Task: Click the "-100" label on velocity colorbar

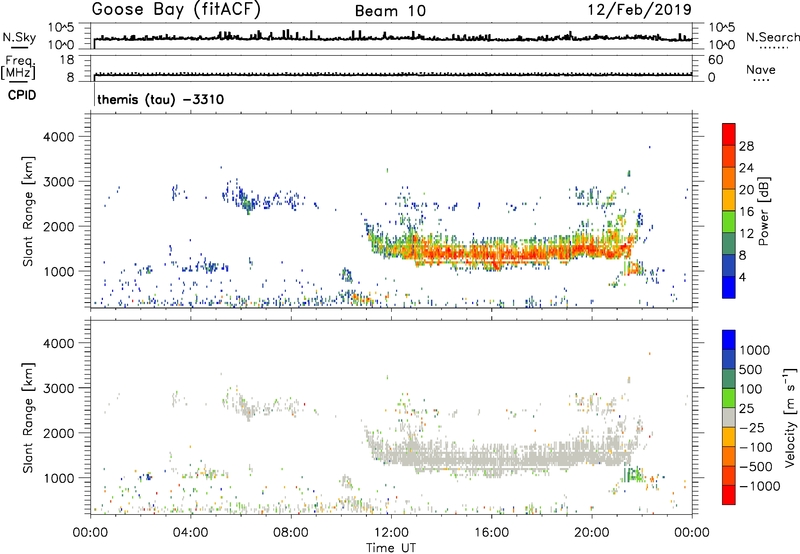Action: 756,447
